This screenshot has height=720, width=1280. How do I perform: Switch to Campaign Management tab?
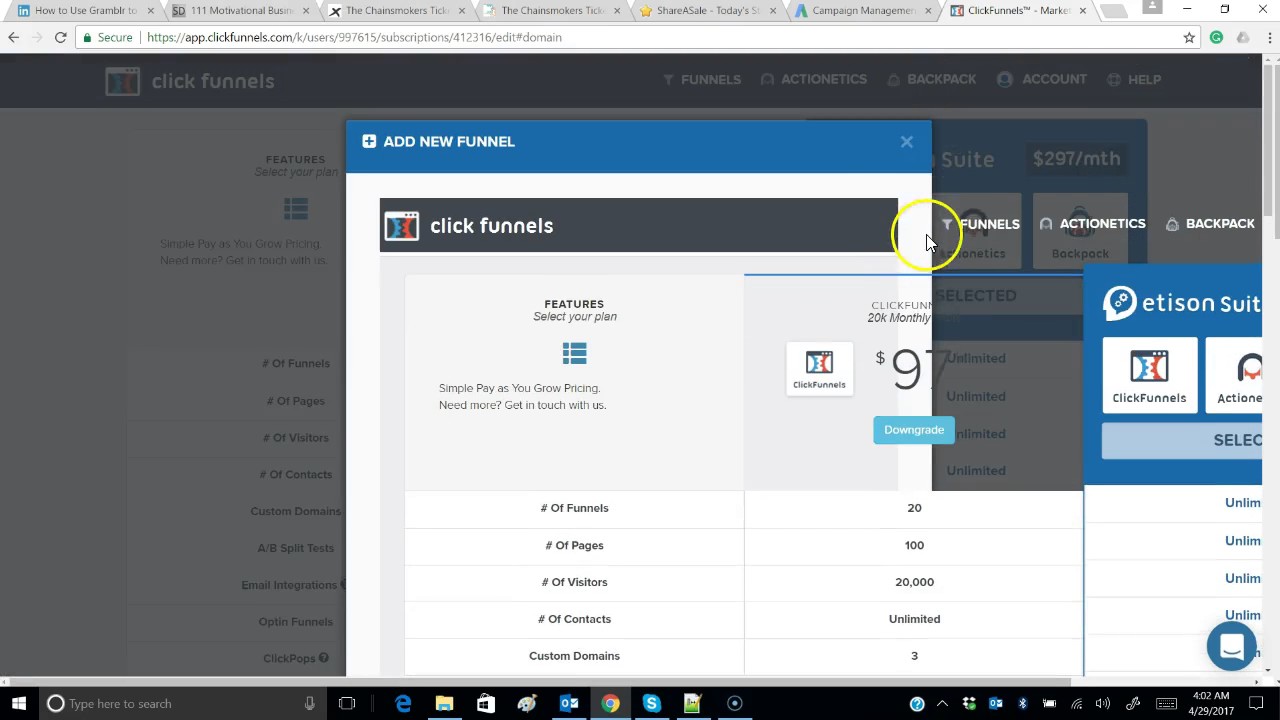[861, 11]
